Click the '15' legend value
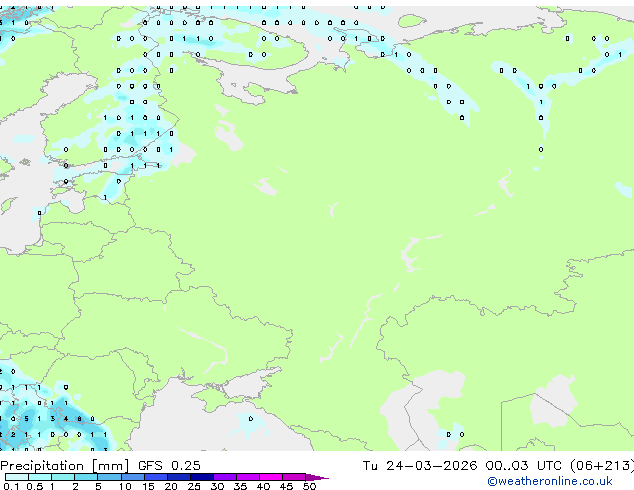This screenshot has width=634, height=490. pyautogui.click(x=148, y=486)
